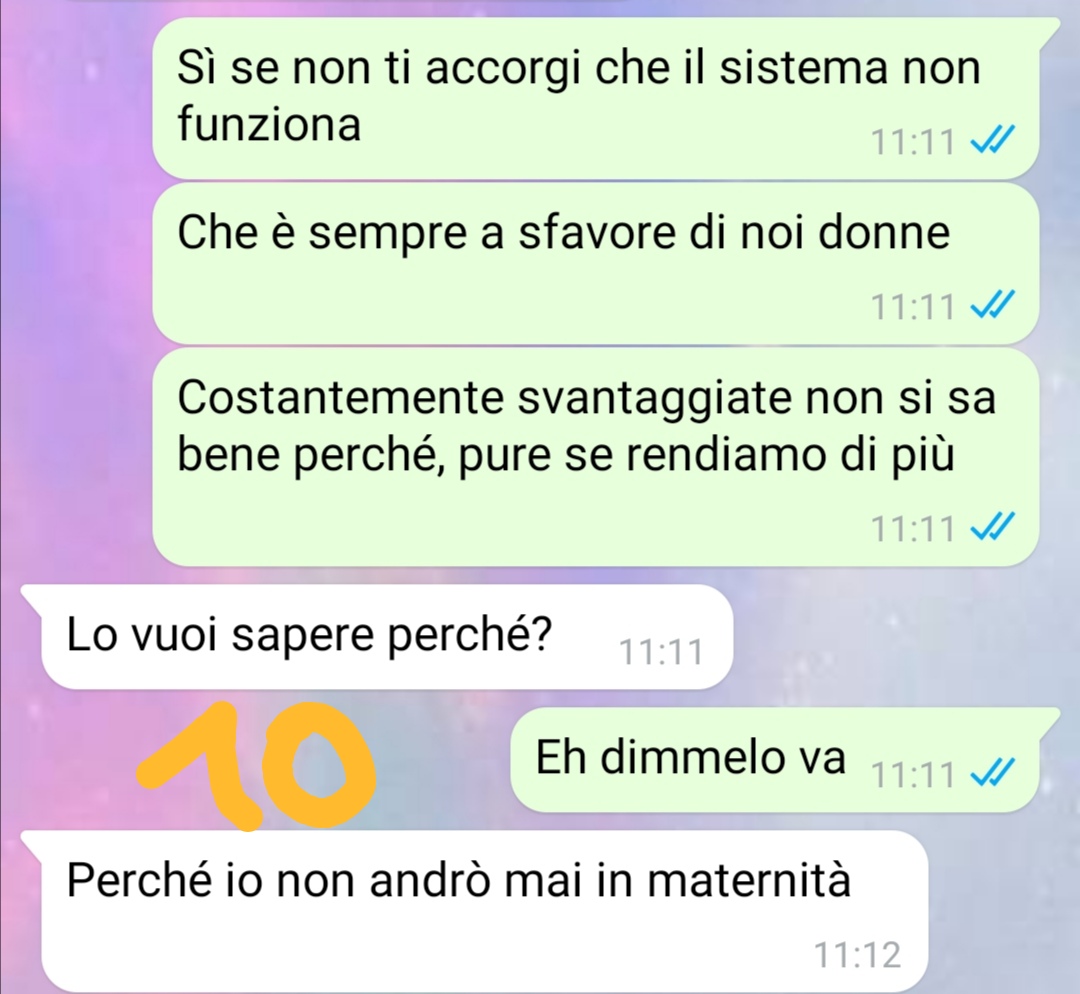Image resolution: width=1080 pixels, height=994 pixels.
Task: Select sent message 'Eh dimmelo va'
Action: [775, 760]
